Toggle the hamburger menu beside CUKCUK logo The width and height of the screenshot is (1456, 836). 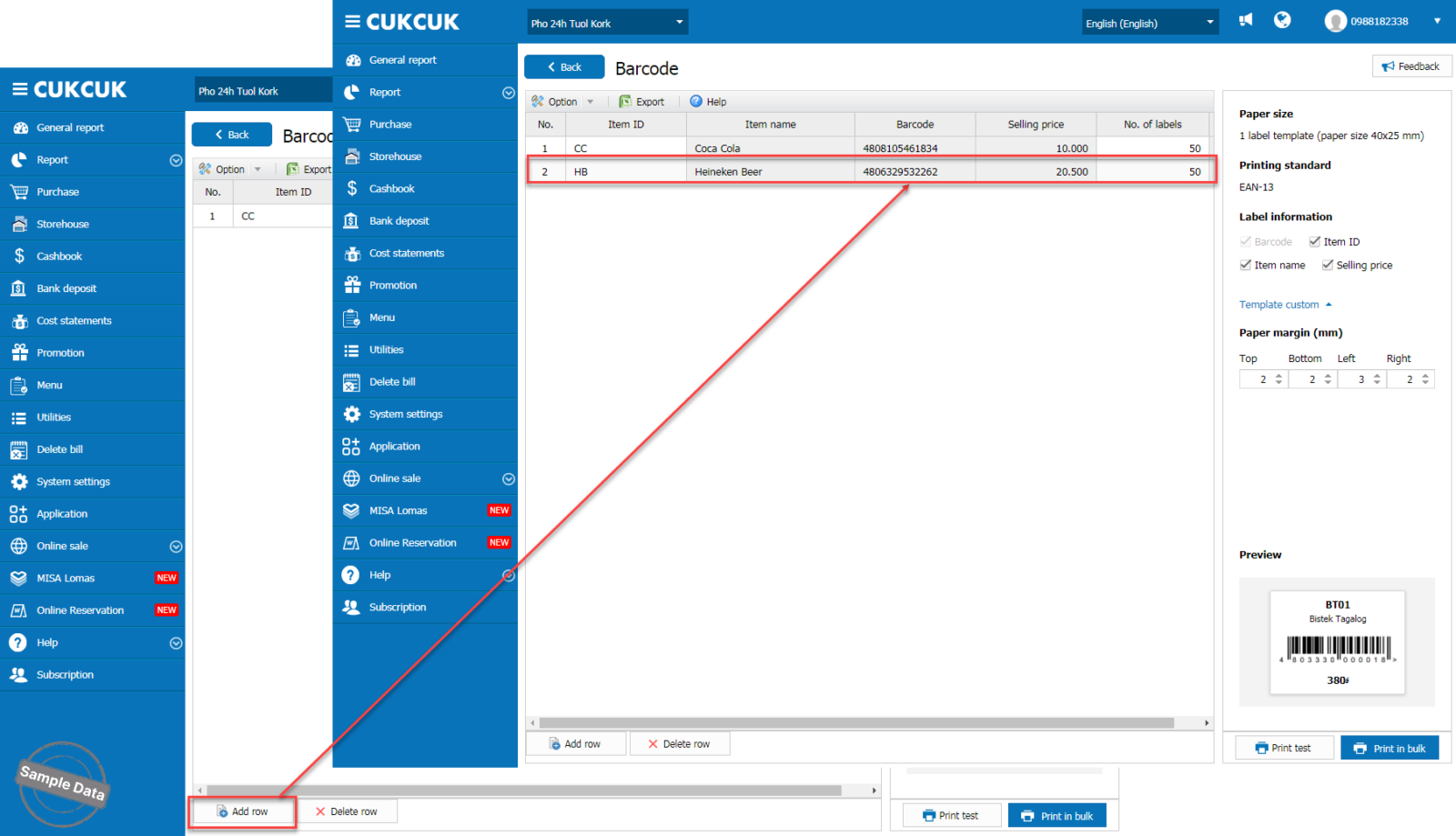point(352,21)
